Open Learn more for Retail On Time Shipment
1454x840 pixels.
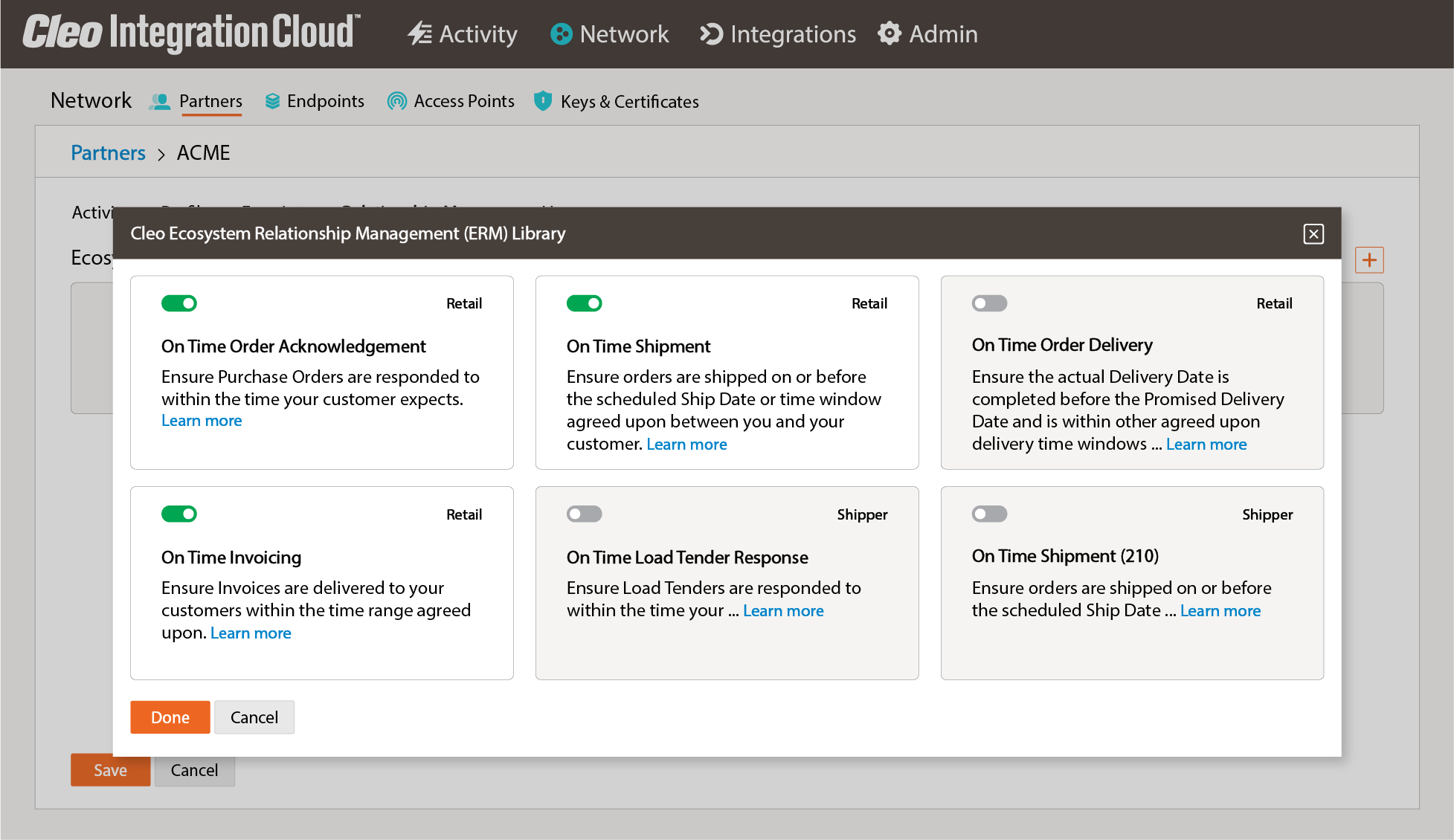pyautogui.click(x=686, y=445)
